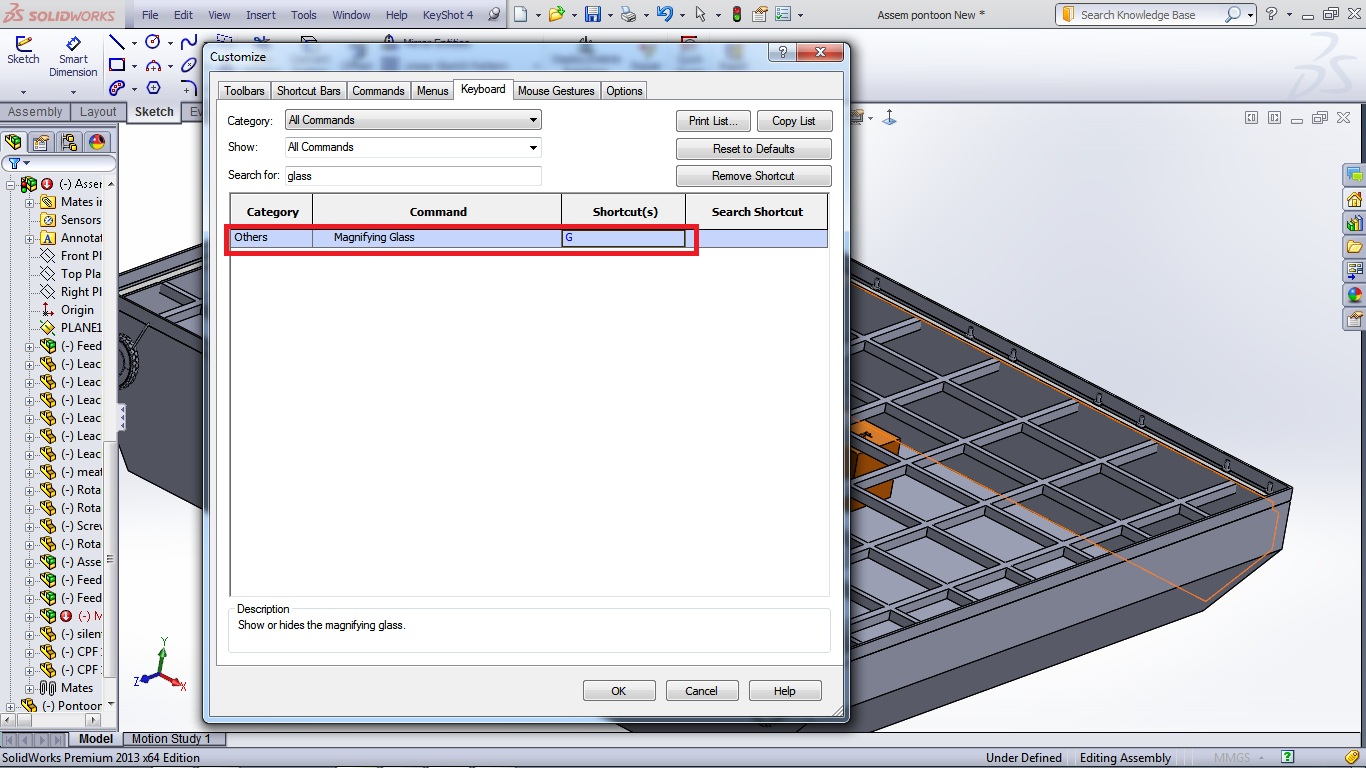
Task: Click the Save icon in toolbar
Action: coord(592,15)
